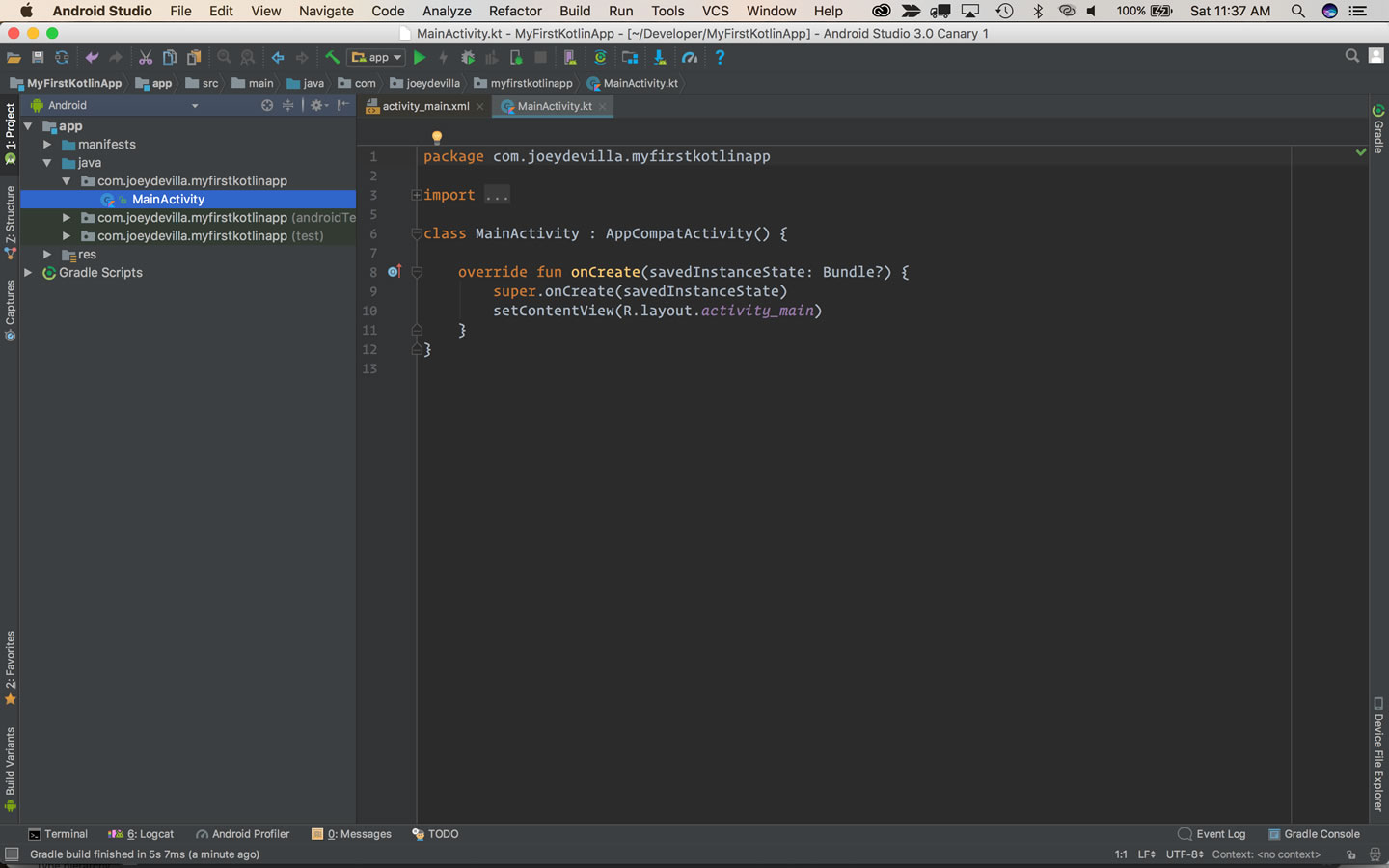This screenshot has height=868, width=1389.
Task: Toggle the Build Variants side panel
Action: pyautogui.click(x=10, y=770)
